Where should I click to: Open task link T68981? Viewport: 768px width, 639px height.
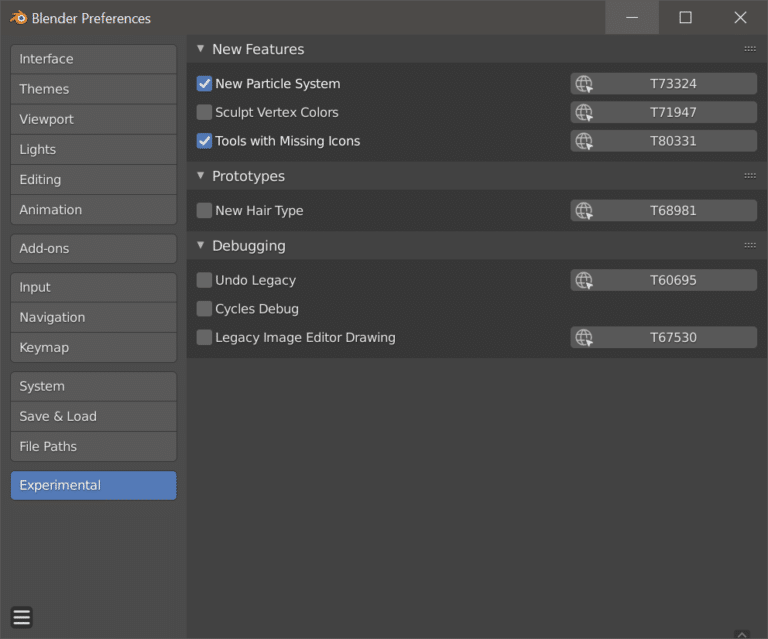pos(664,211)
